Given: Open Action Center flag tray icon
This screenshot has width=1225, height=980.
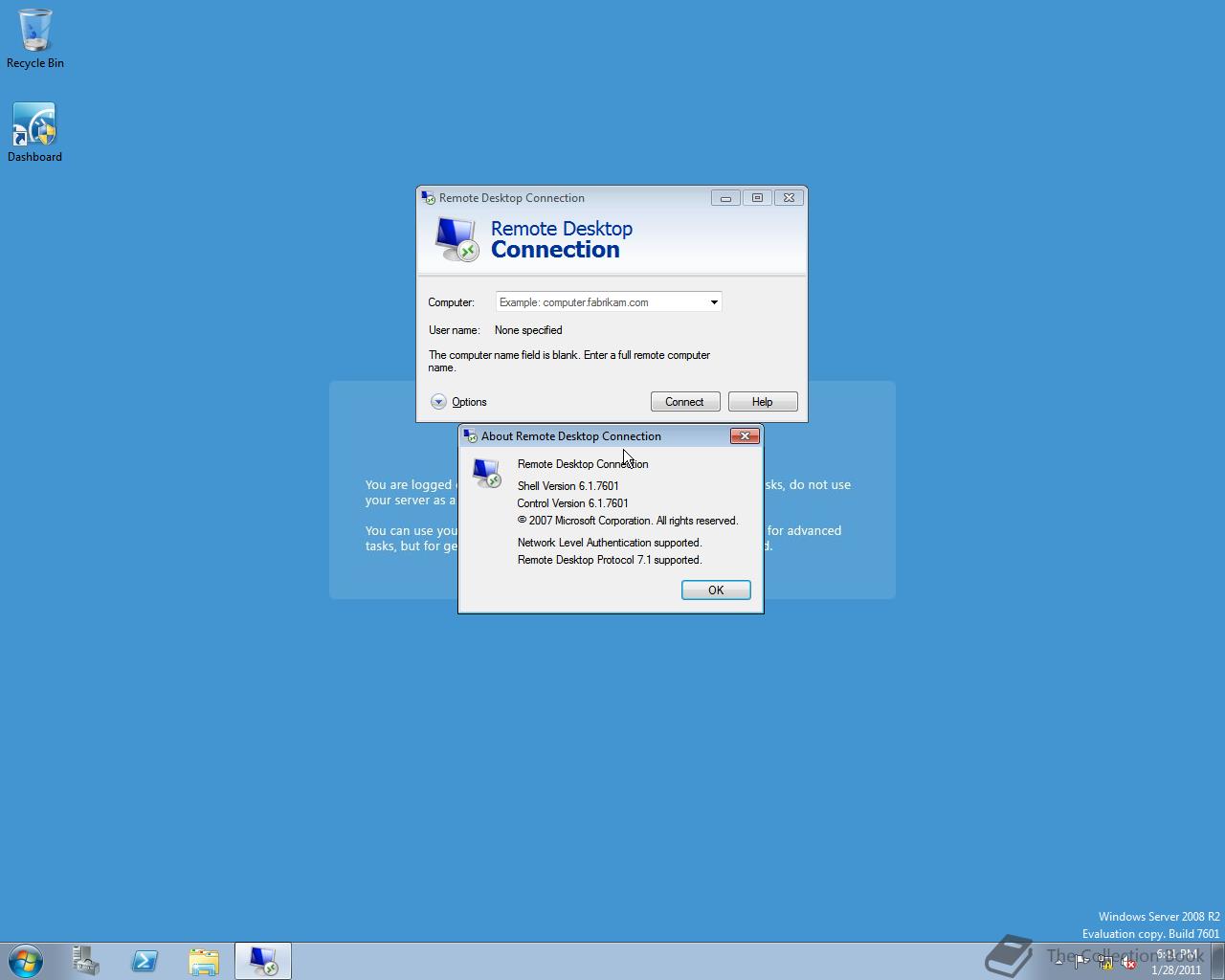Looking at the screenshot, I should point(1081,962).
